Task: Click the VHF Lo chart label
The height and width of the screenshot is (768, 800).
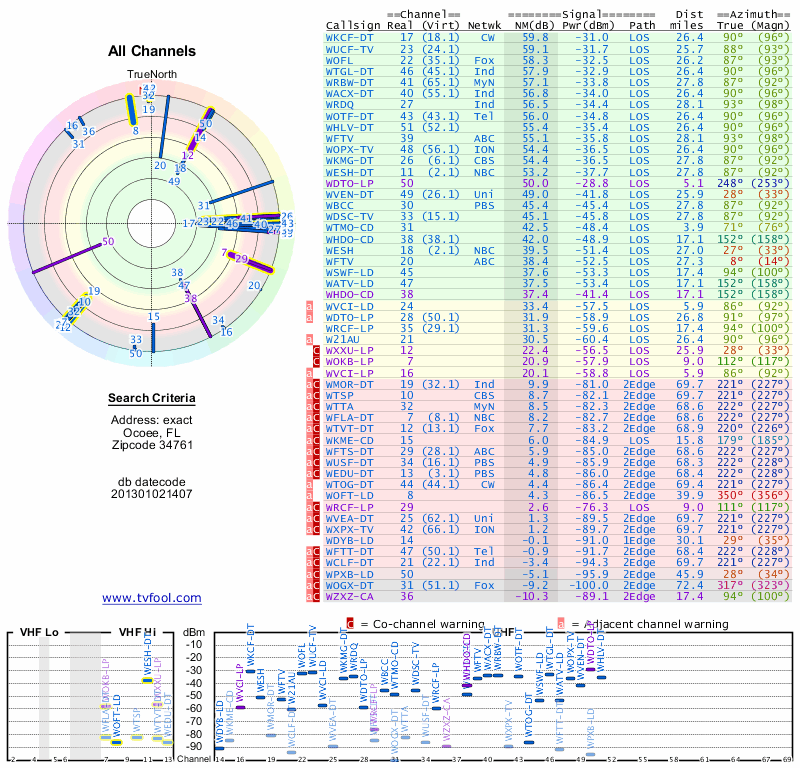Action: 39,633
